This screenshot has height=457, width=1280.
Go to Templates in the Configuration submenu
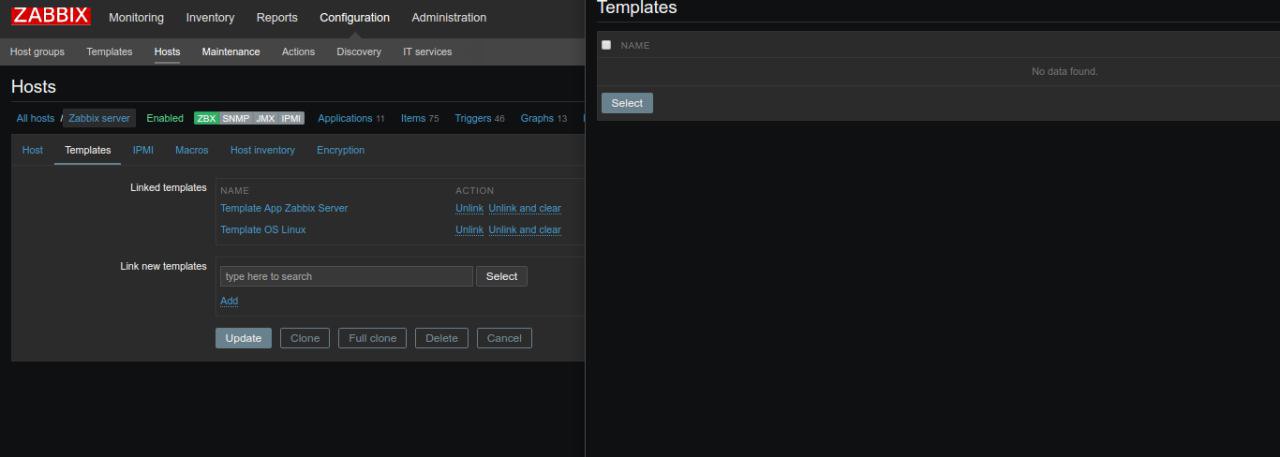pos(109,52)
